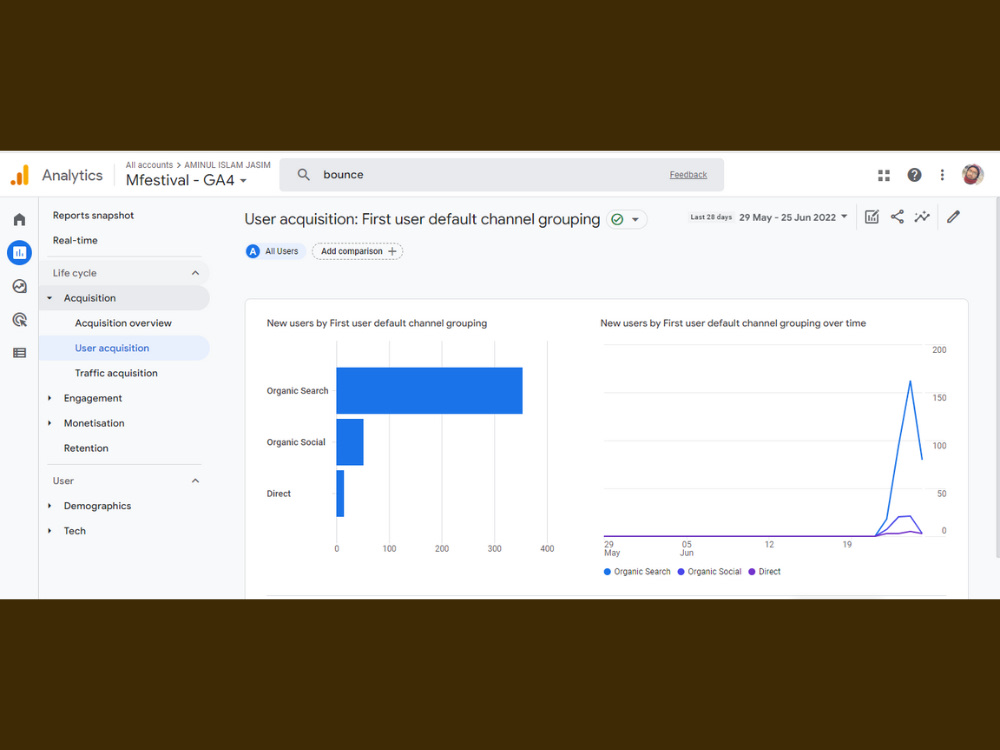The height and width of the screenshot is (750, 1000).
Task: Open the Insights sparkline icon
Action: pyautogui.click(x=922, y=217)
